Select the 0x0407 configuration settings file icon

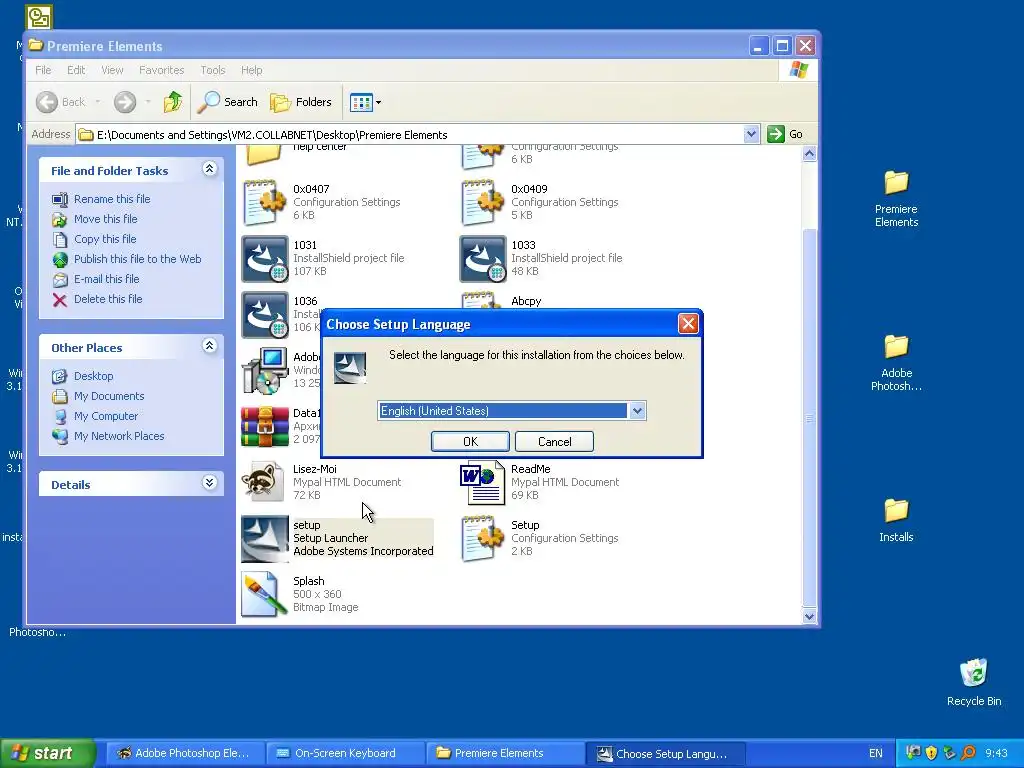point(264,202)
